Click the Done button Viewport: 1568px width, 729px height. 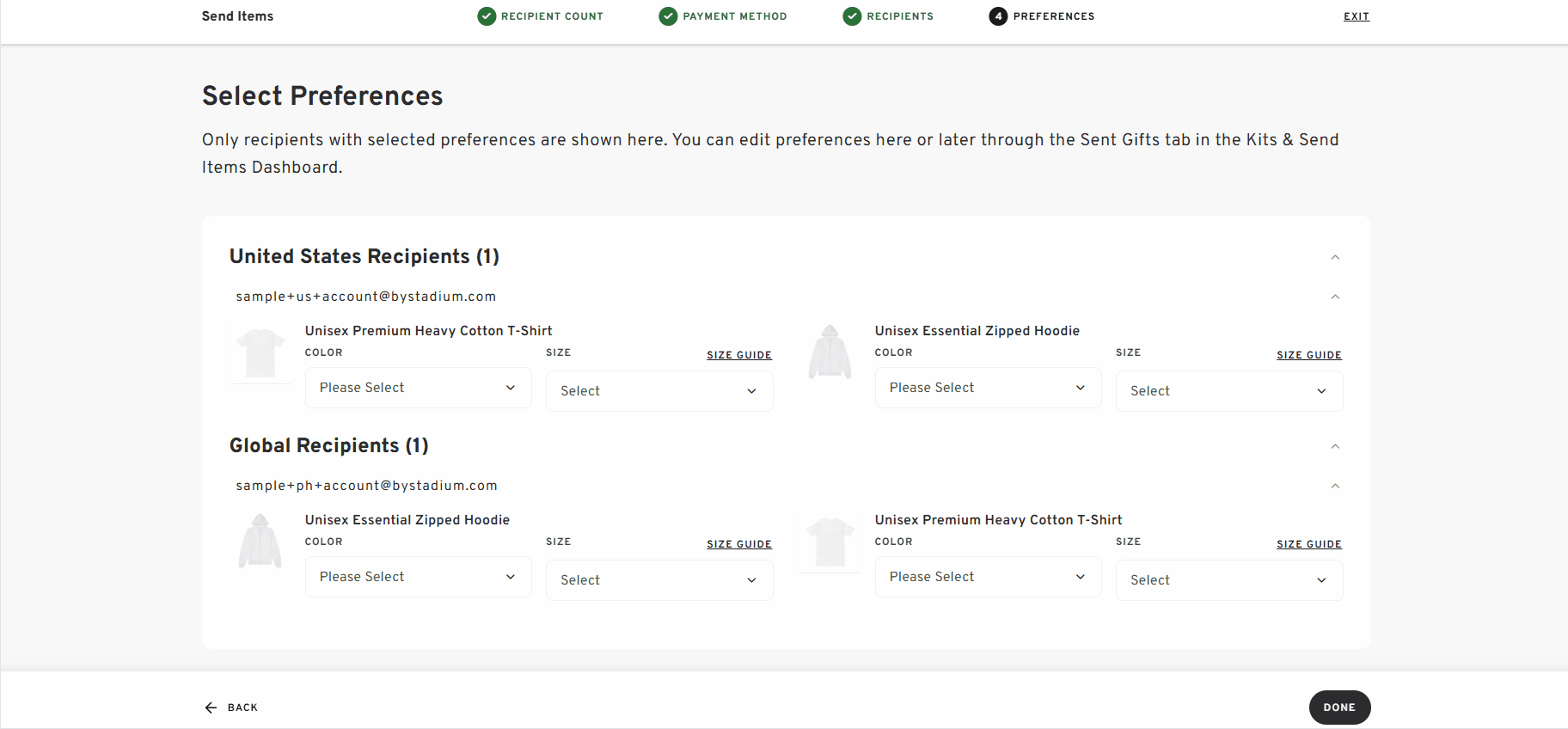click(1339, 708)
